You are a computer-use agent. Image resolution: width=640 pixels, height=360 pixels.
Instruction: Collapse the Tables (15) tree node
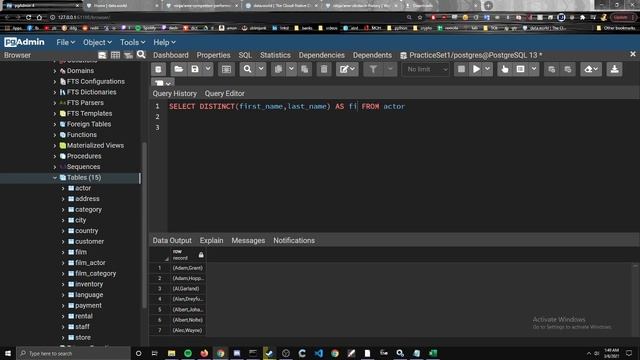click(x=55, y=178)
